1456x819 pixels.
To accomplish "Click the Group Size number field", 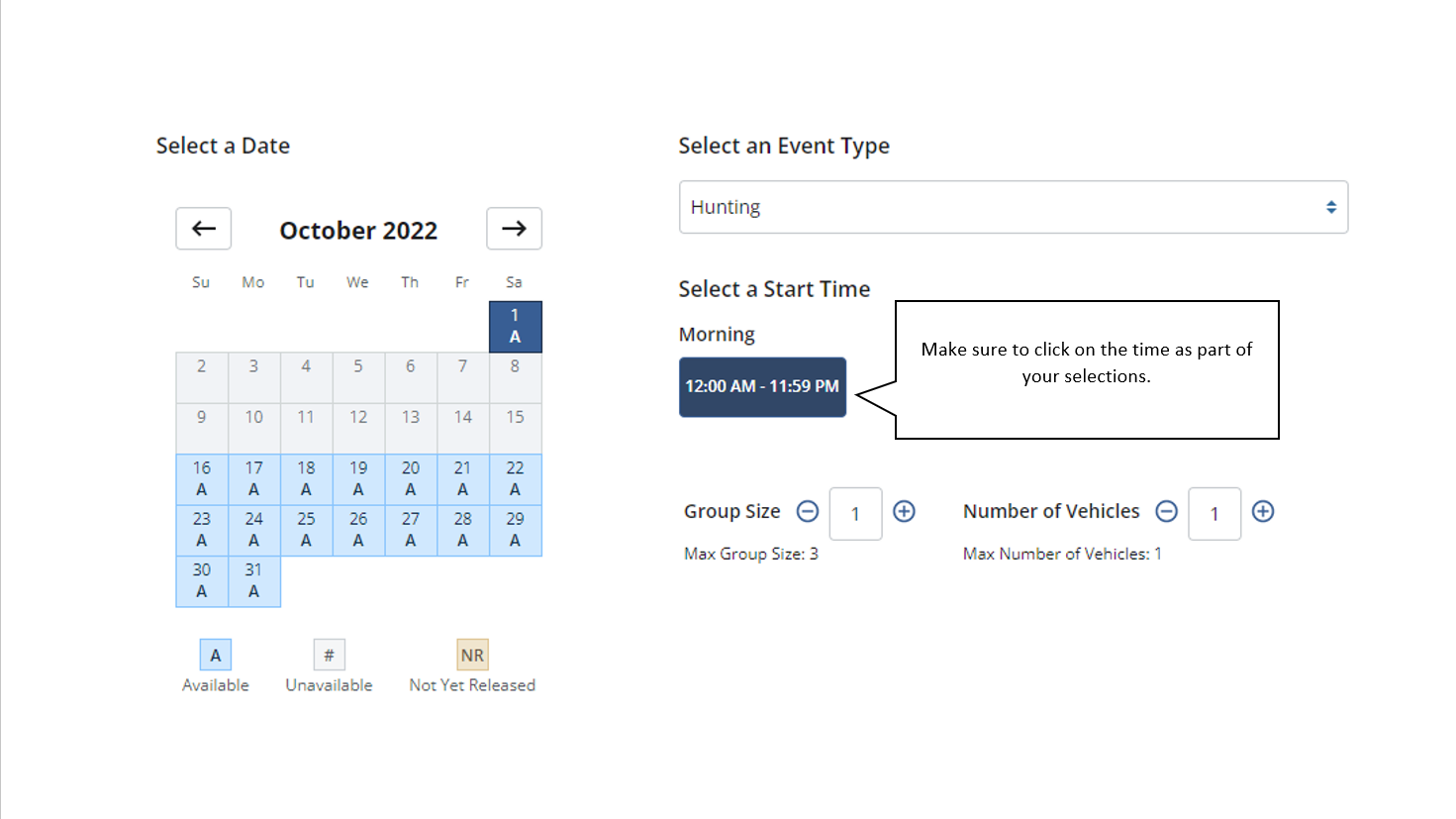I will tap(855, 513).
